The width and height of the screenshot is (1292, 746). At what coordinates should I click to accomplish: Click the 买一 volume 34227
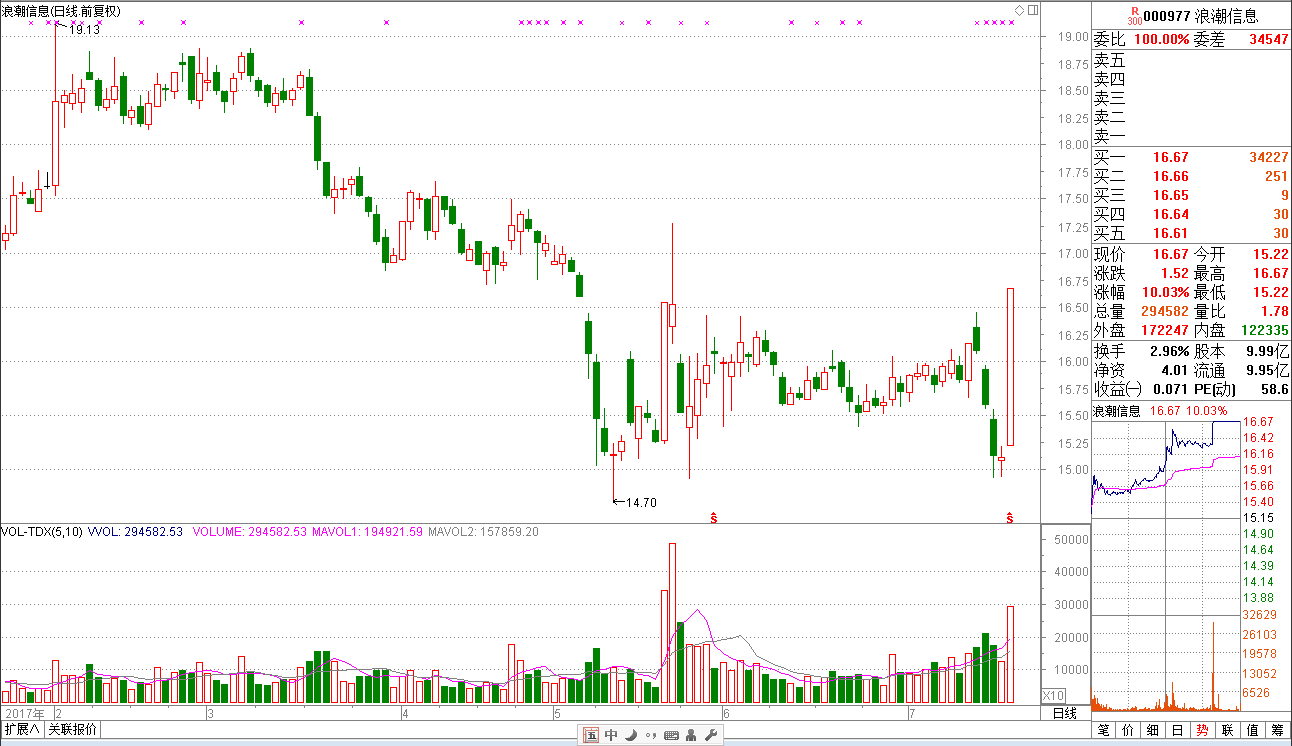(1268, 157)
